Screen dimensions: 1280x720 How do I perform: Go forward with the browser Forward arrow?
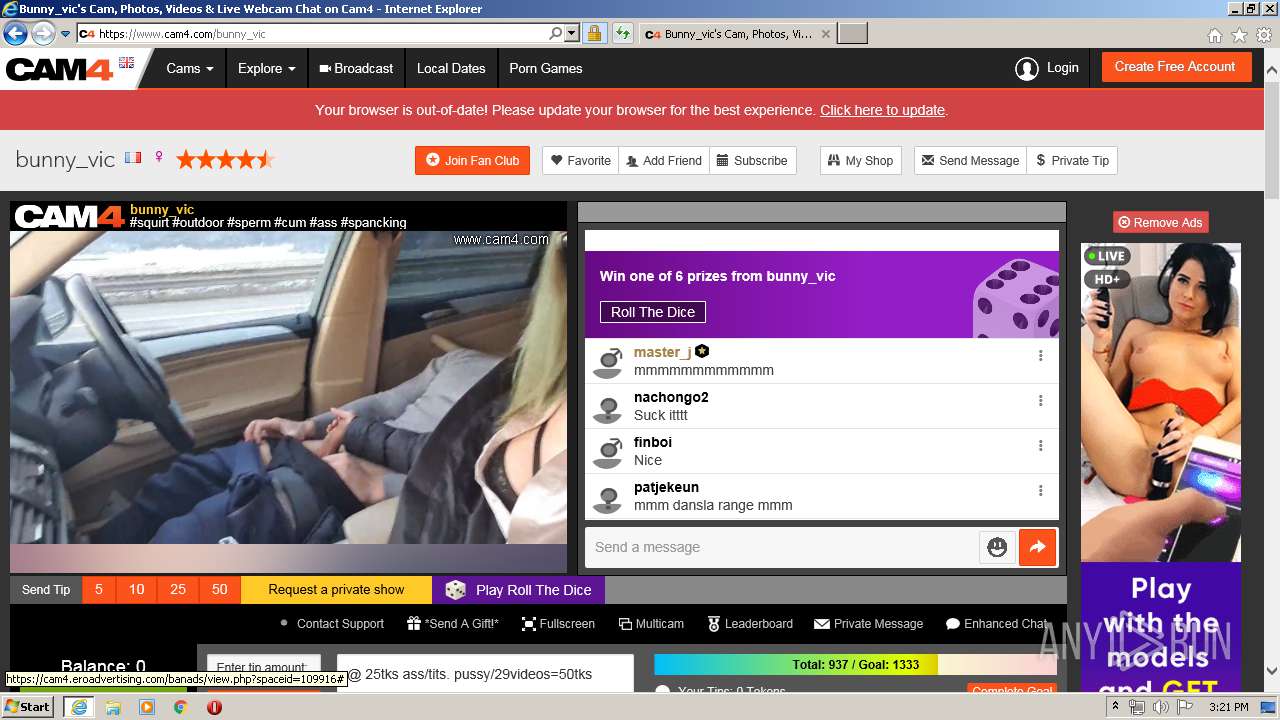[43, 33]
